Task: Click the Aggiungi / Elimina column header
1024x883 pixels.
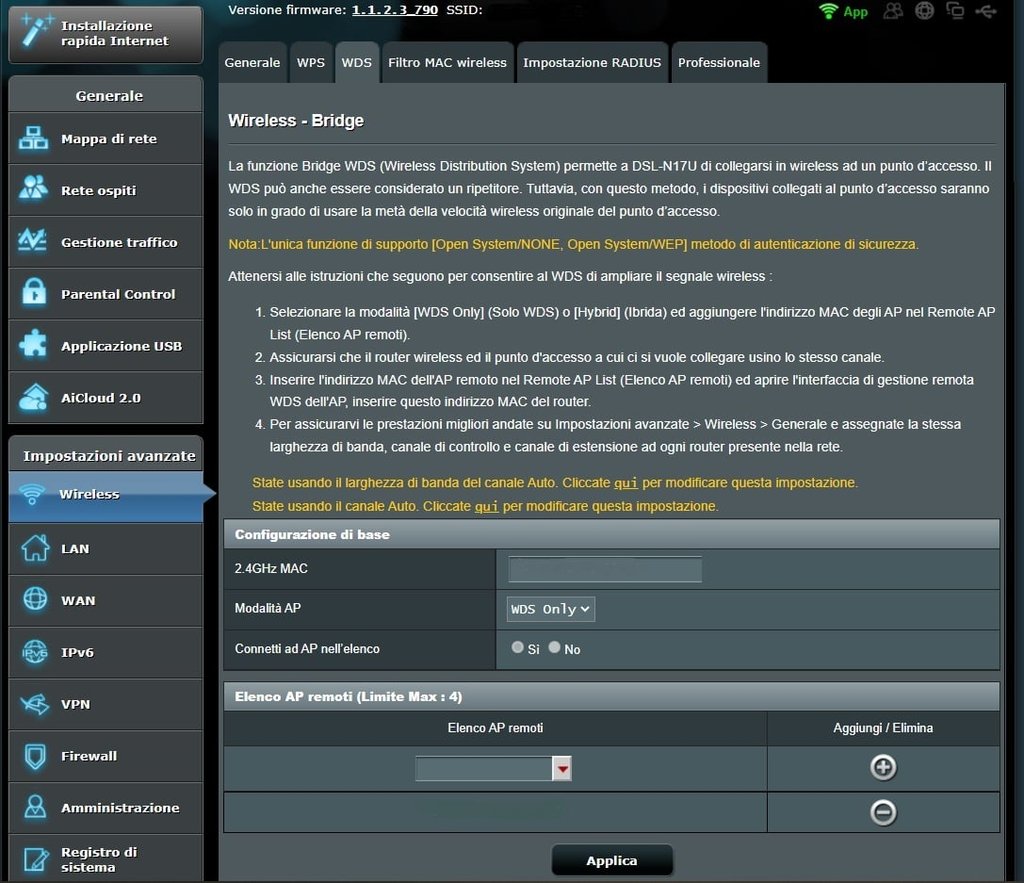Action: [883, 728]
